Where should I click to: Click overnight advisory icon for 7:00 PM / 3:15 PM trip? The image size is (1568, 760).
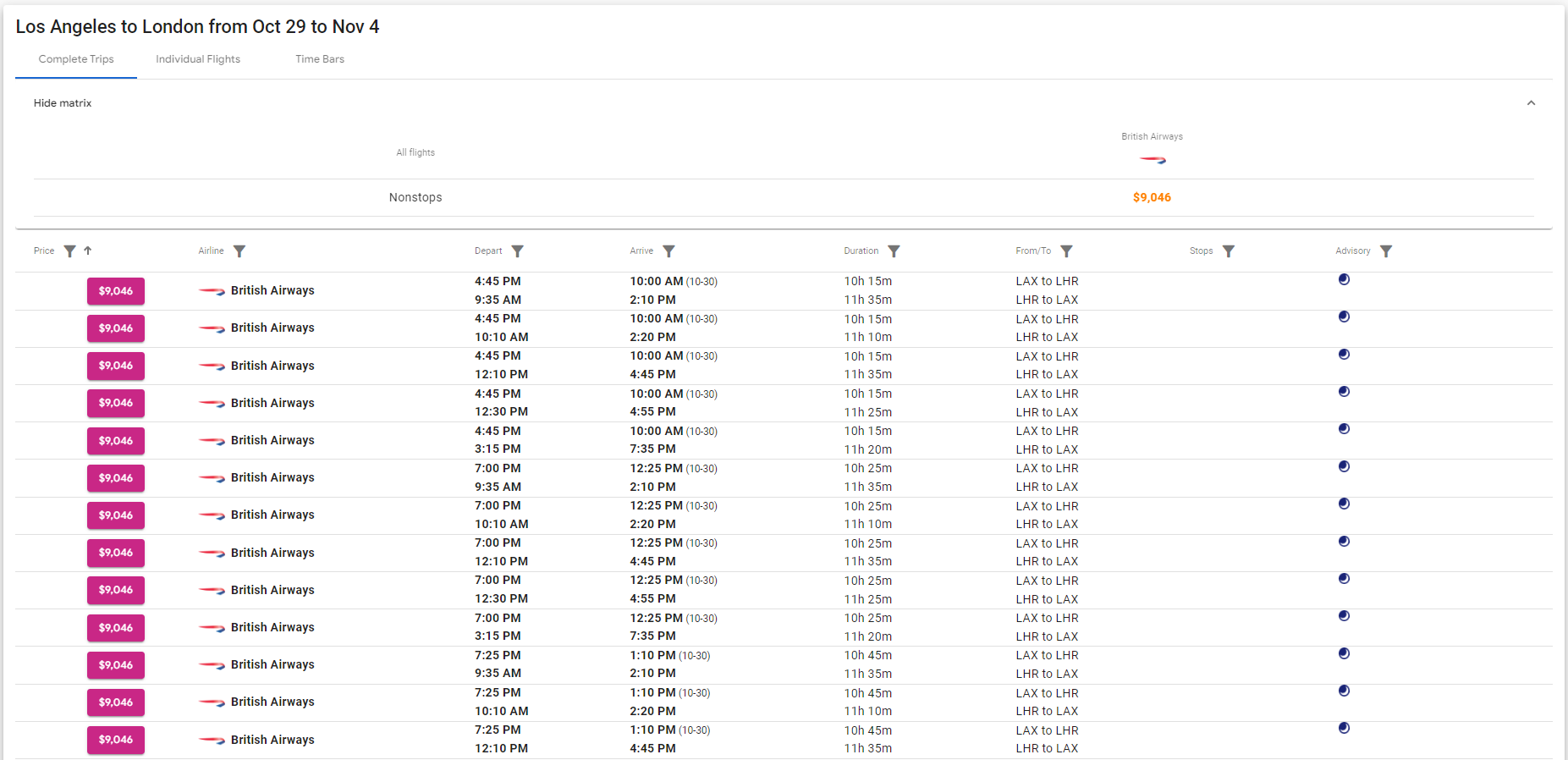[x=1344, y=615]
